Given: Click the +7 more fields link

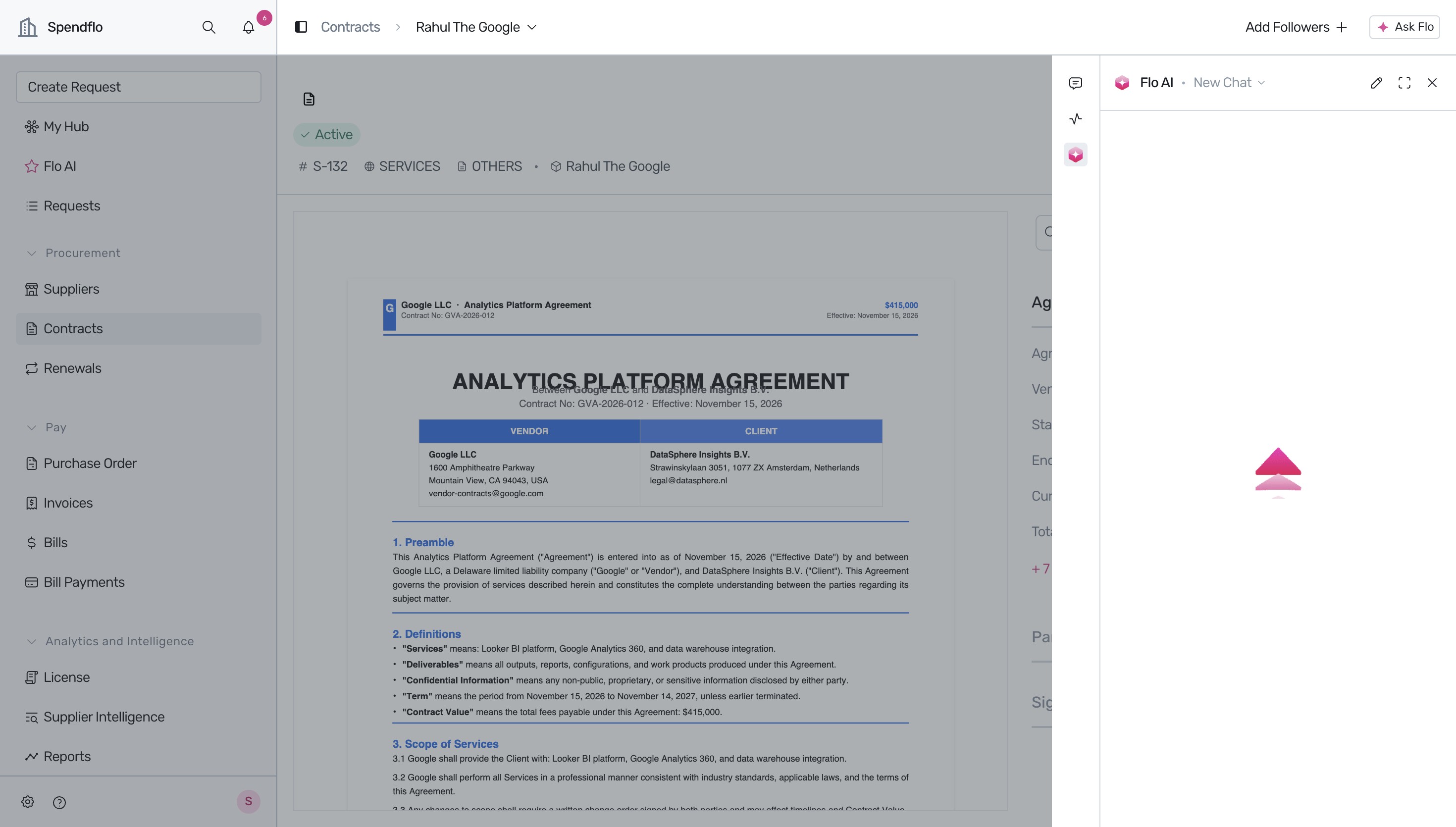Looking at the screenshot, I should [1040, 569].
